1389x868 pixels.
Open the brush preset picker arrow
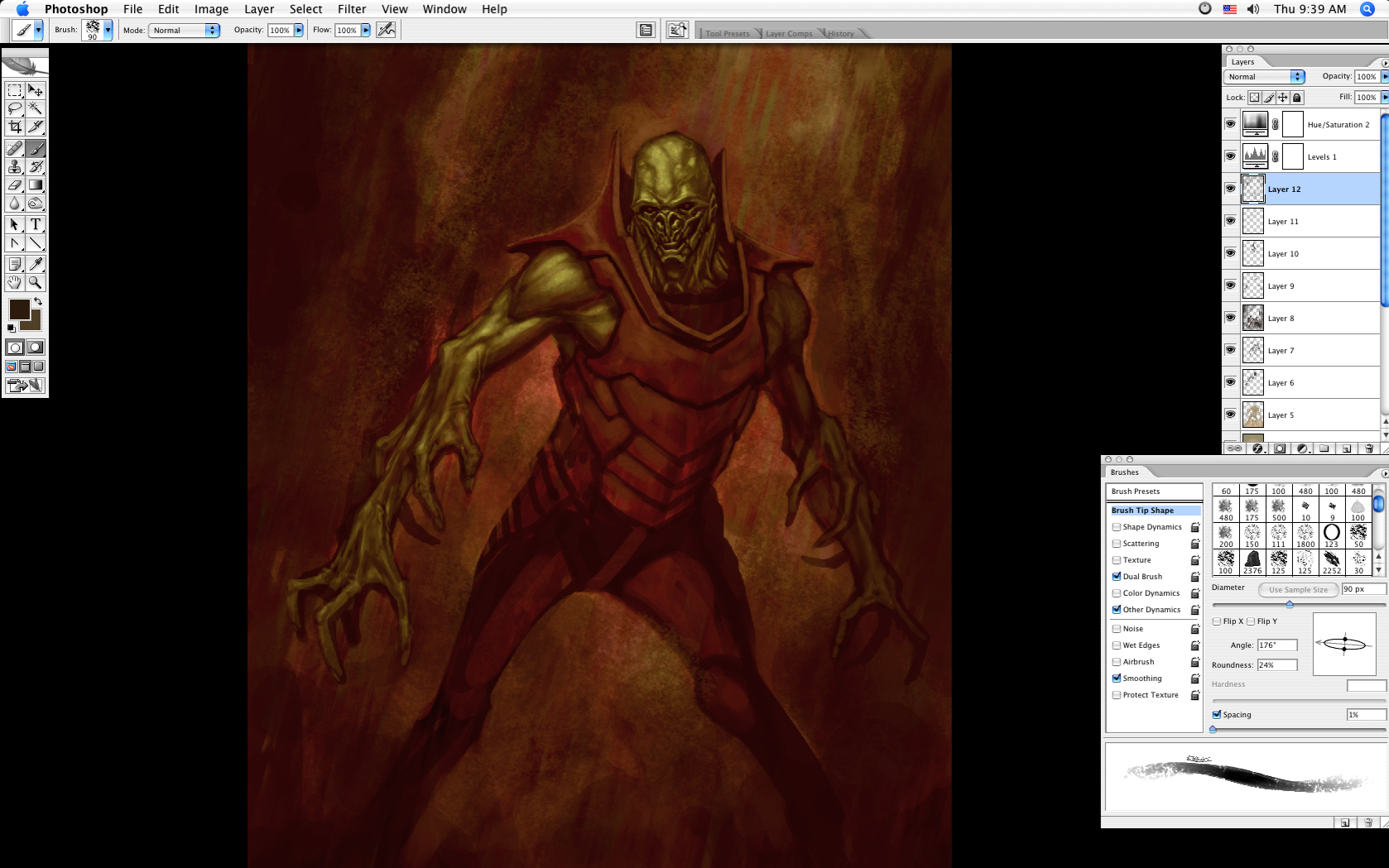(x=108, y=30)
